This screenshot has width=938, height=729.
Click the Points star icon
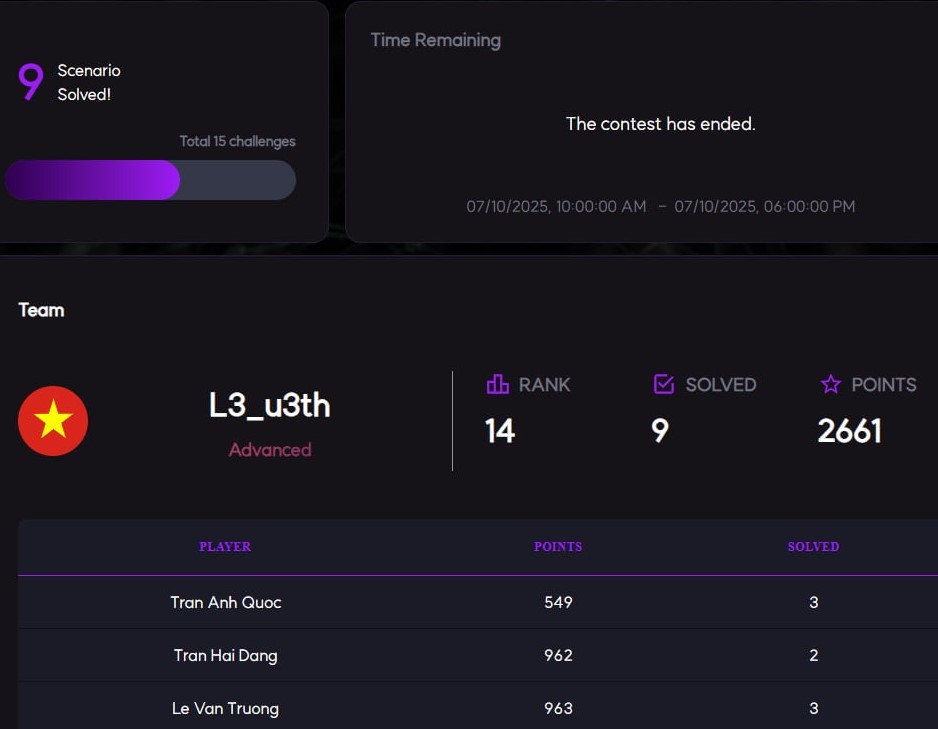pyautogui.click(x=830, y=384)
